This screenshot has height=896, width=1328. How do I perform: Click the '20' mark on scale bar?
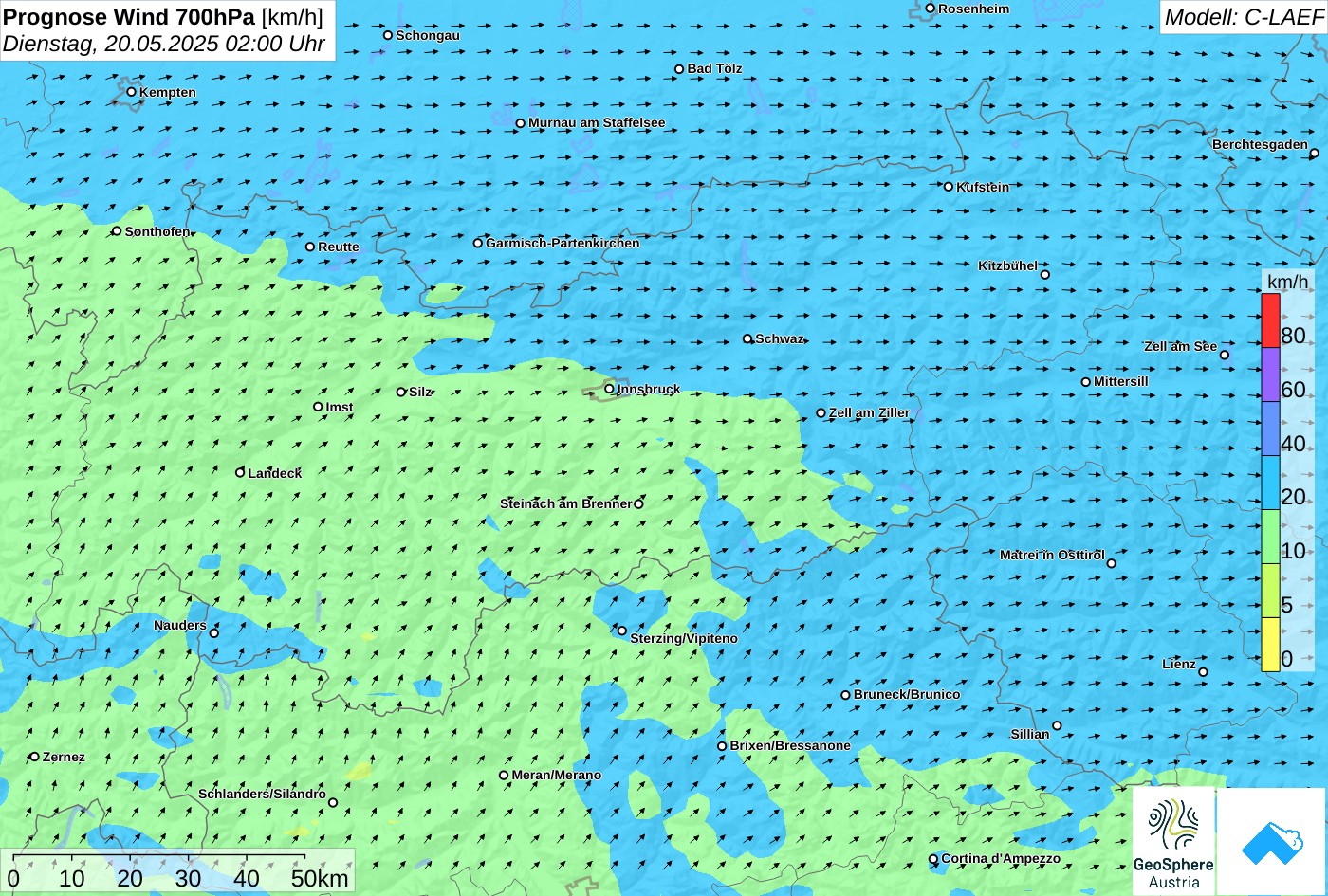tap(130, 878)
